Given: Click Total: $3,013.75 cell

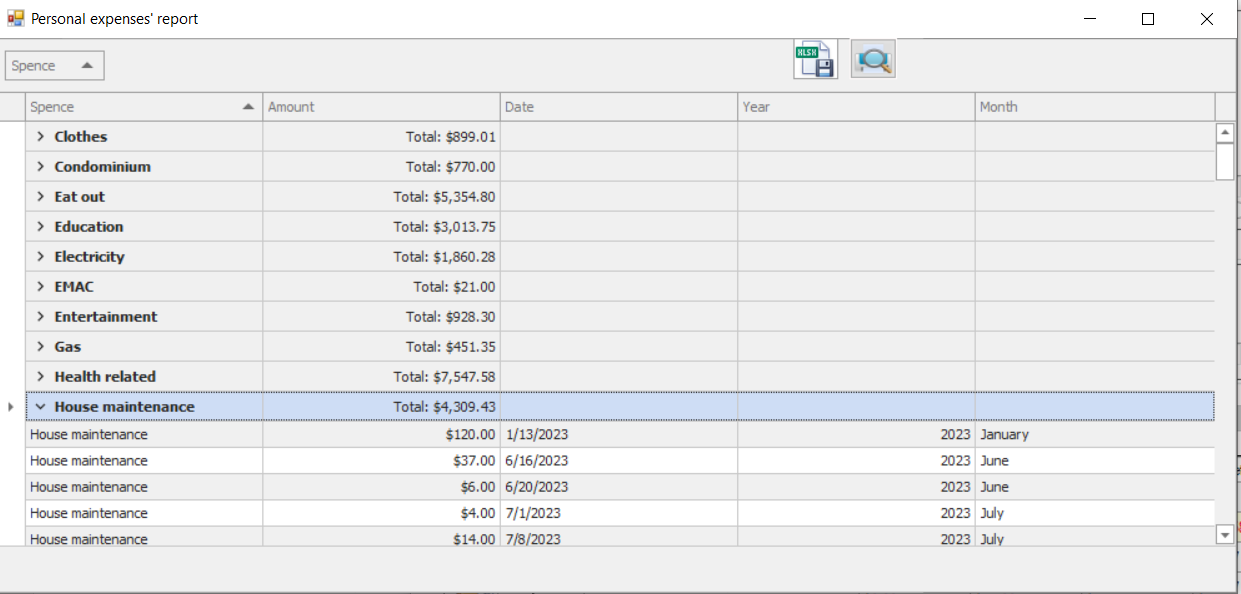Looking at the screenshot, I should point(381,227).
